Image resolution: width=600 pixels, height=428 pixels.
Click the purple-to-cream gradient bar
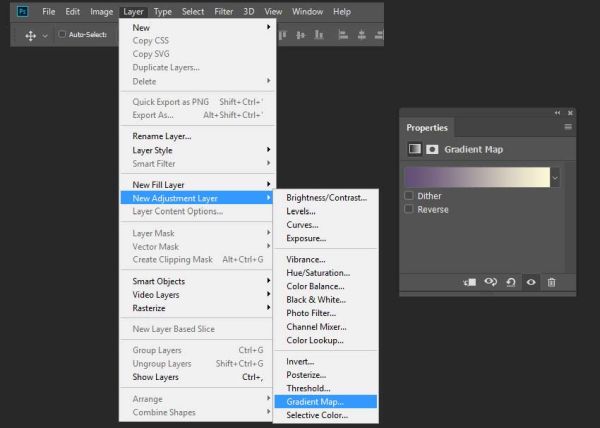coord(477,177)
